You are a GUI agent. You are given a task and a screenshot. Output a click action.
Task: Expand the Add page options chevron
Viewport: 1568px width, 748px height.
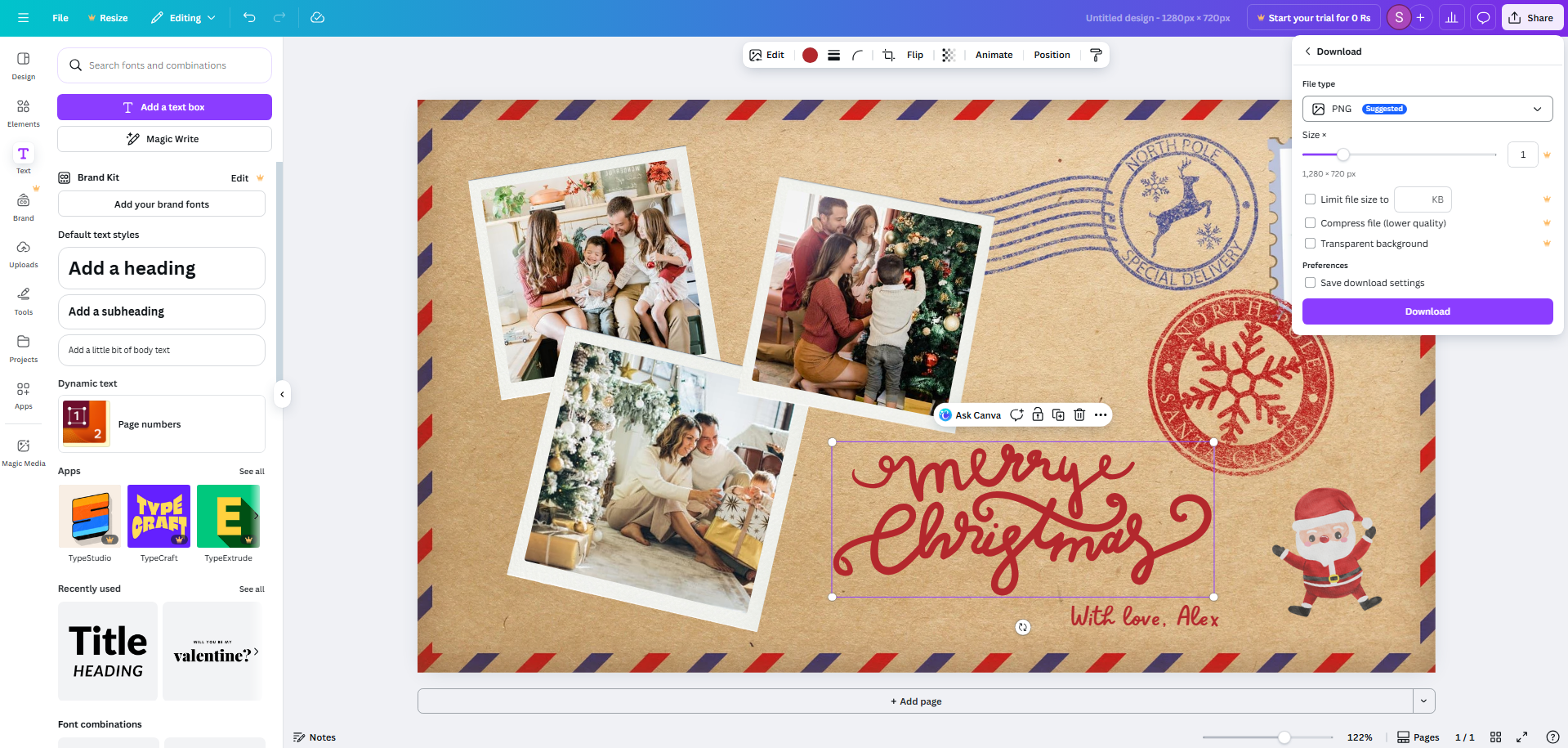click(1423, 701)
